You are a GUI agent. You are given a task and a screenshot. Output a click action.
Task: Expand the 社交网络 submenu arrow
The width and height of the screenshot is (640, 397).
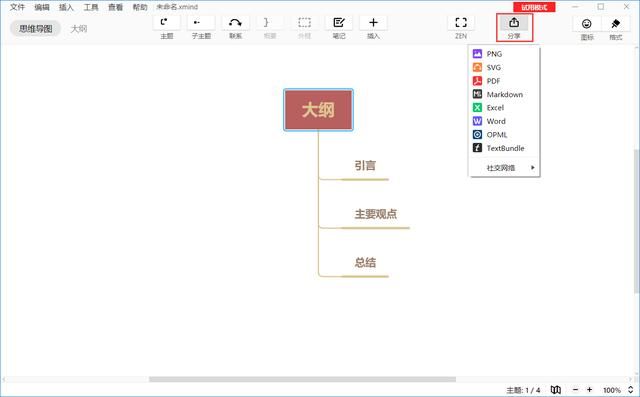[533, 168]
